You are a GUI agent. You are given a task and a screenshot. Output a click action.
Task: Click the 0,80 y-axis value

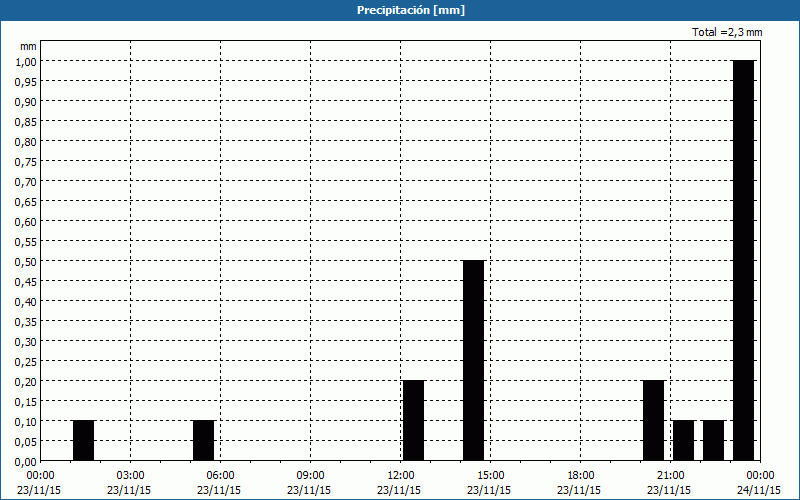click(26, 141)
